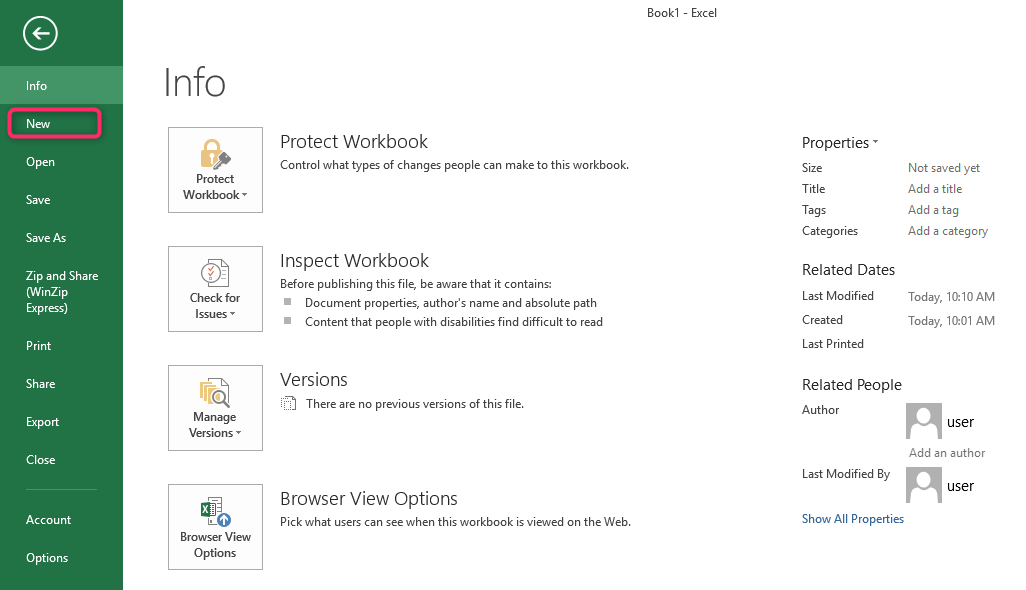Open Browser View Options icon button
The width and height of the screenshot is (1026, 590).
(215, 513)
